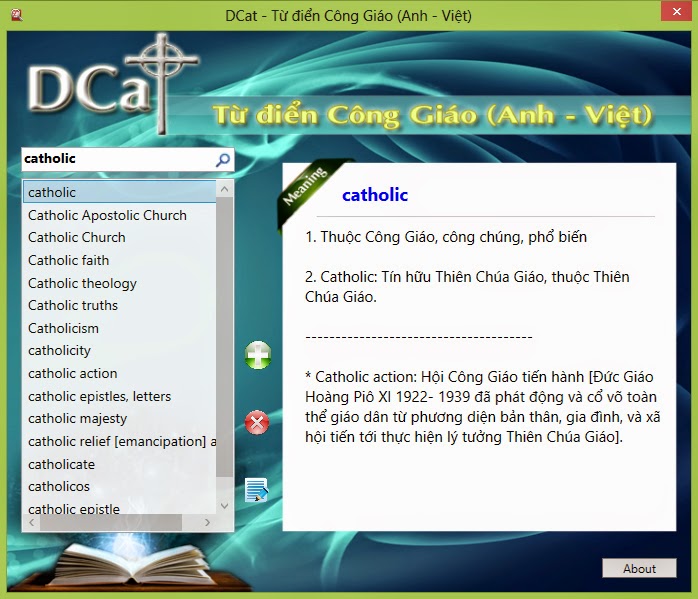Viewport: 698px width, 599px height.
Task: Click inside the search text field
Action: [x=115, y=159]
